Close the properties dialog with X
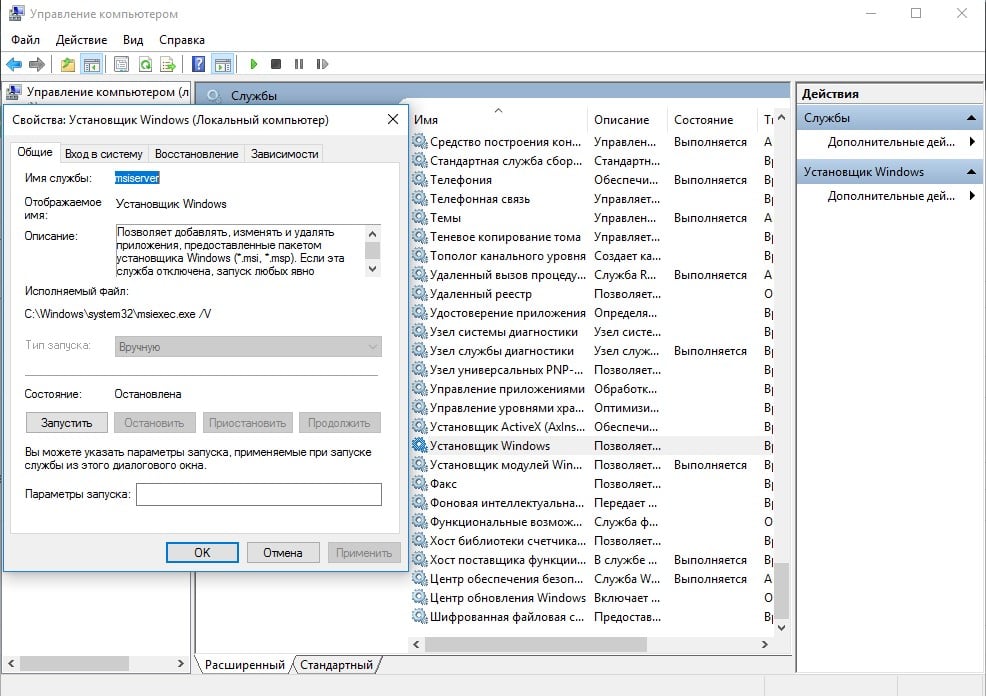 tap(393, 119)
